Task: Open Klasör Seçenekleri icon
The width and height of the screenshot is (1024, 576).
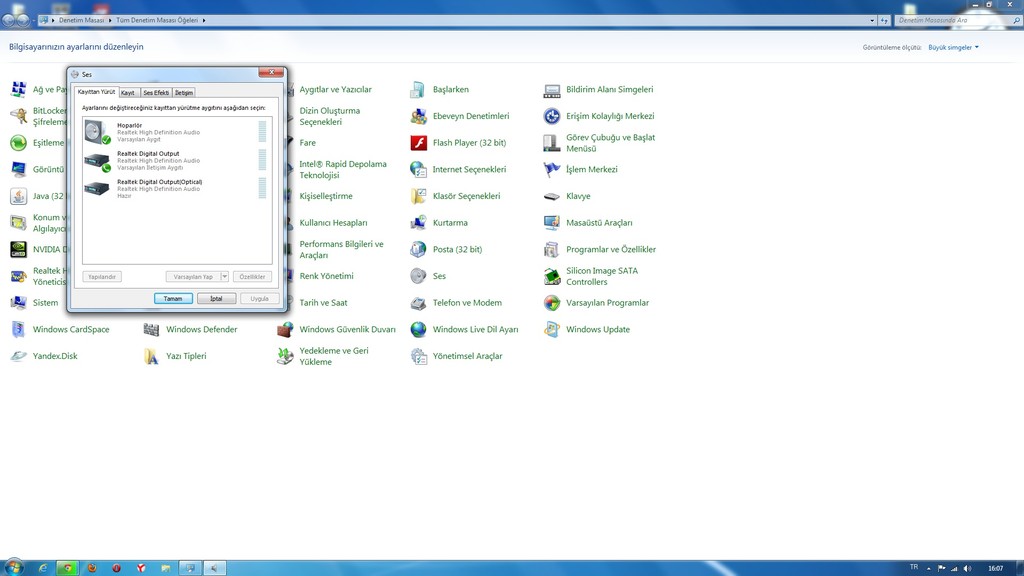Action: (x=418, y=196)
